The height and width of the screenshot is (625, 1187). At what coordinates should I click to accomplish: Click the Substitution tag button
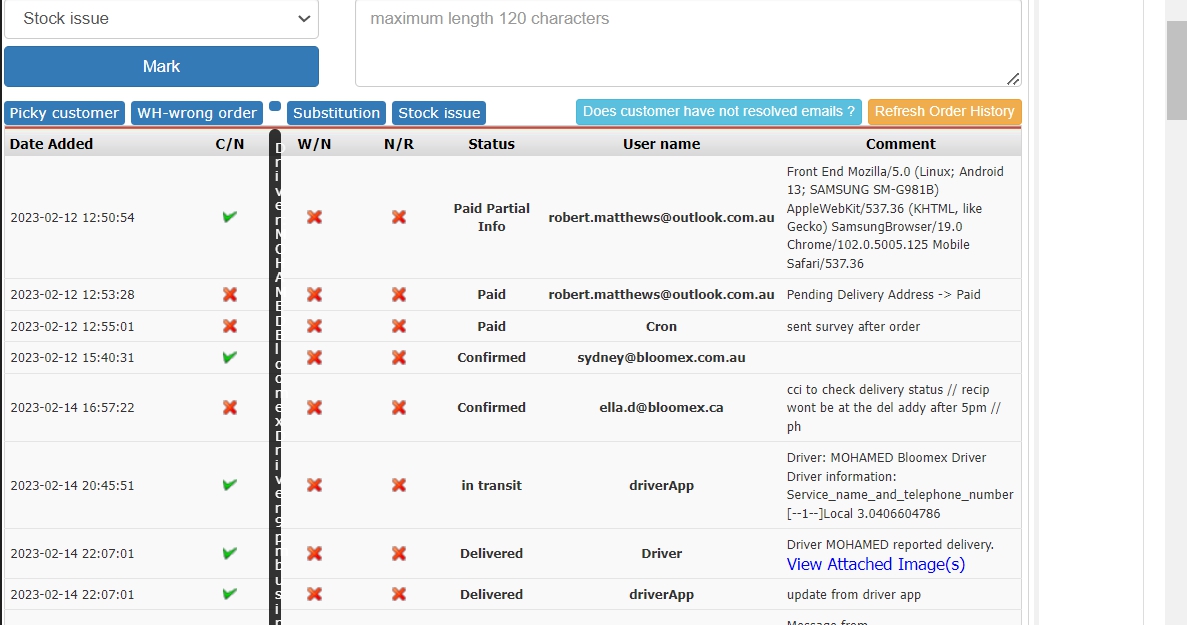(x=336, y=113)
